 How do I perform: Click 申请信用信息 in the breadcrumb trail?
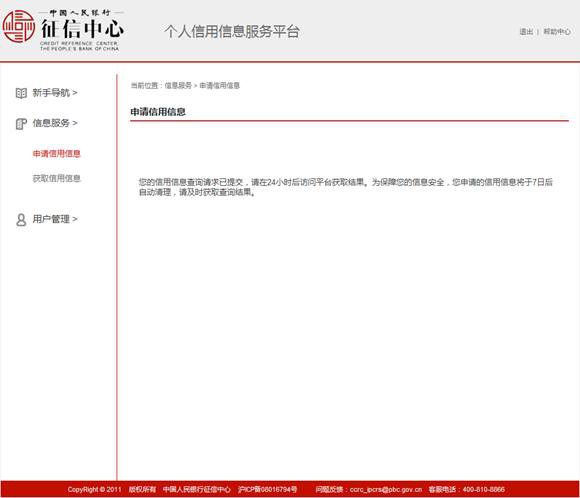[220, 86]
